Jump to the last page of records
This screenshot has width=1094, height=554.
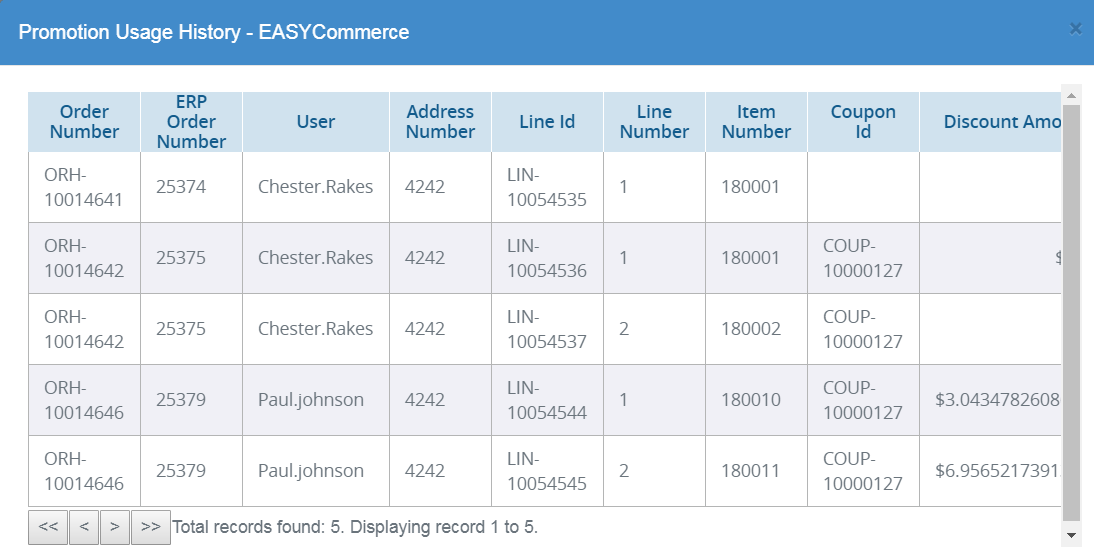click(x=151, y=527)
